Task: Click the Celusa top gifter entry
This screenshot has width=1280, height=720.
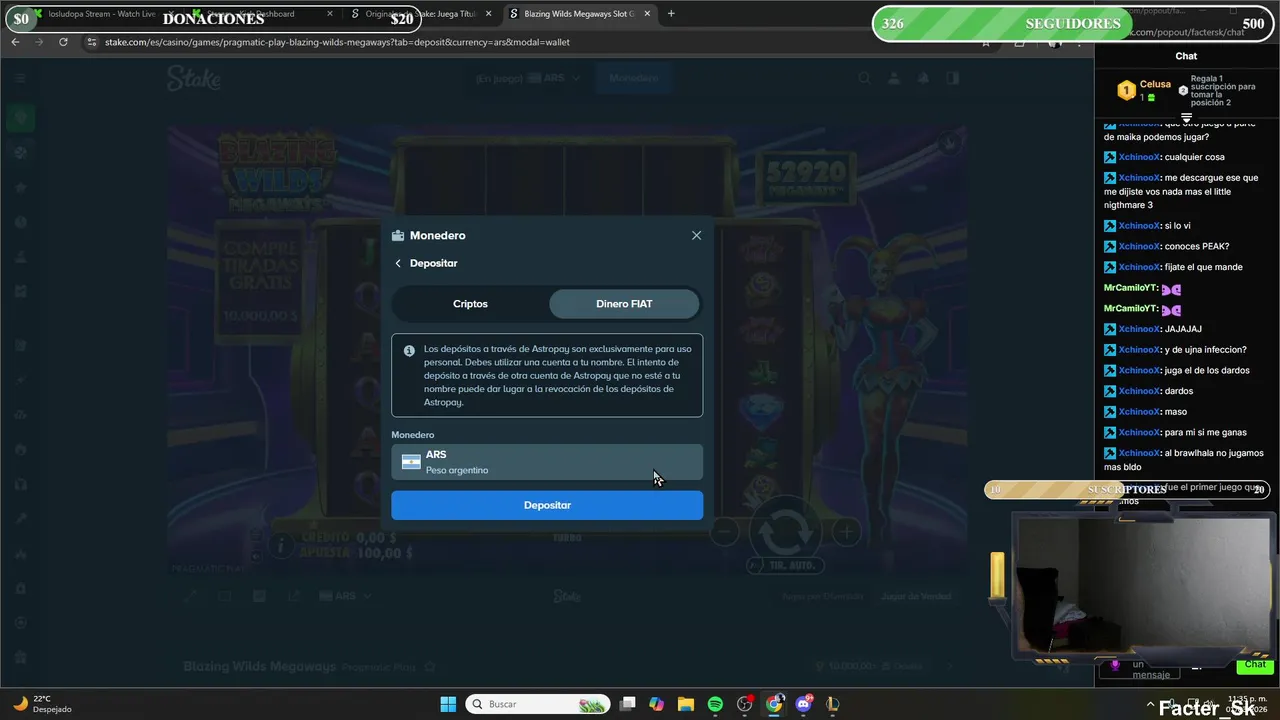Action: click(1144, 90)
